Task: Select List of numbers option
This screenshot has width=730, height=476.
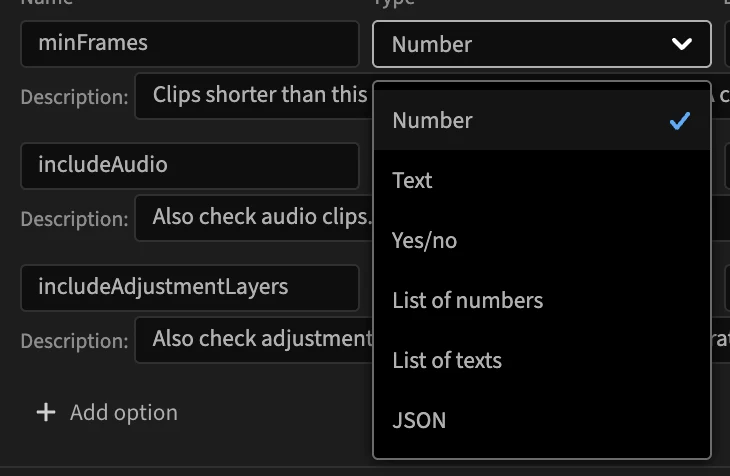Action: (x=542, y=300)
